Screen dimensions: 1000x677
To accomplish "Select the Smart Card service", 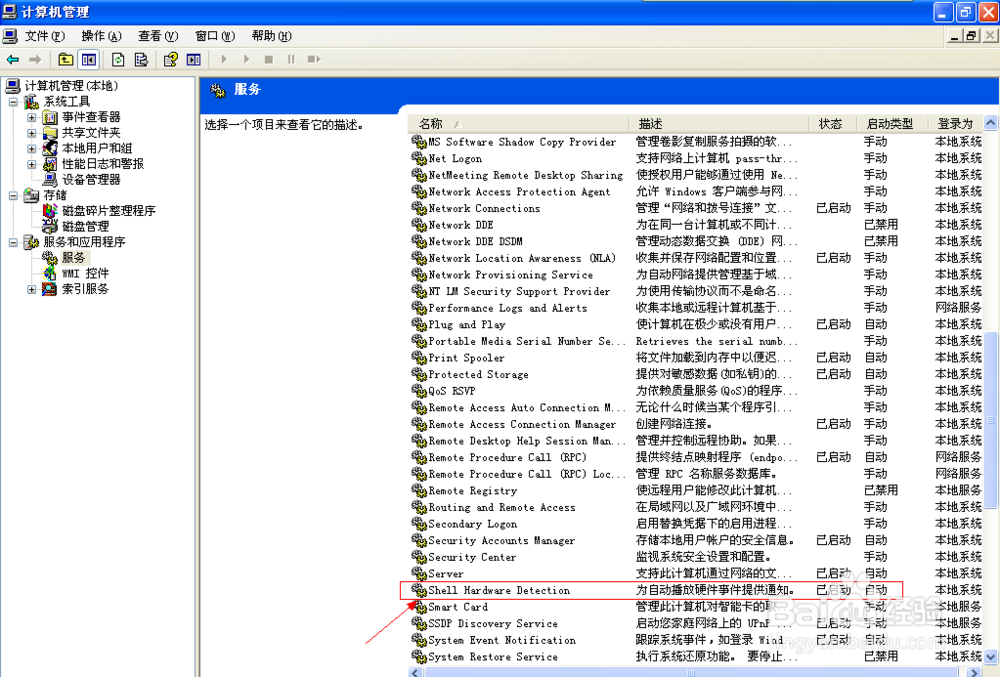I will (695, 607).
